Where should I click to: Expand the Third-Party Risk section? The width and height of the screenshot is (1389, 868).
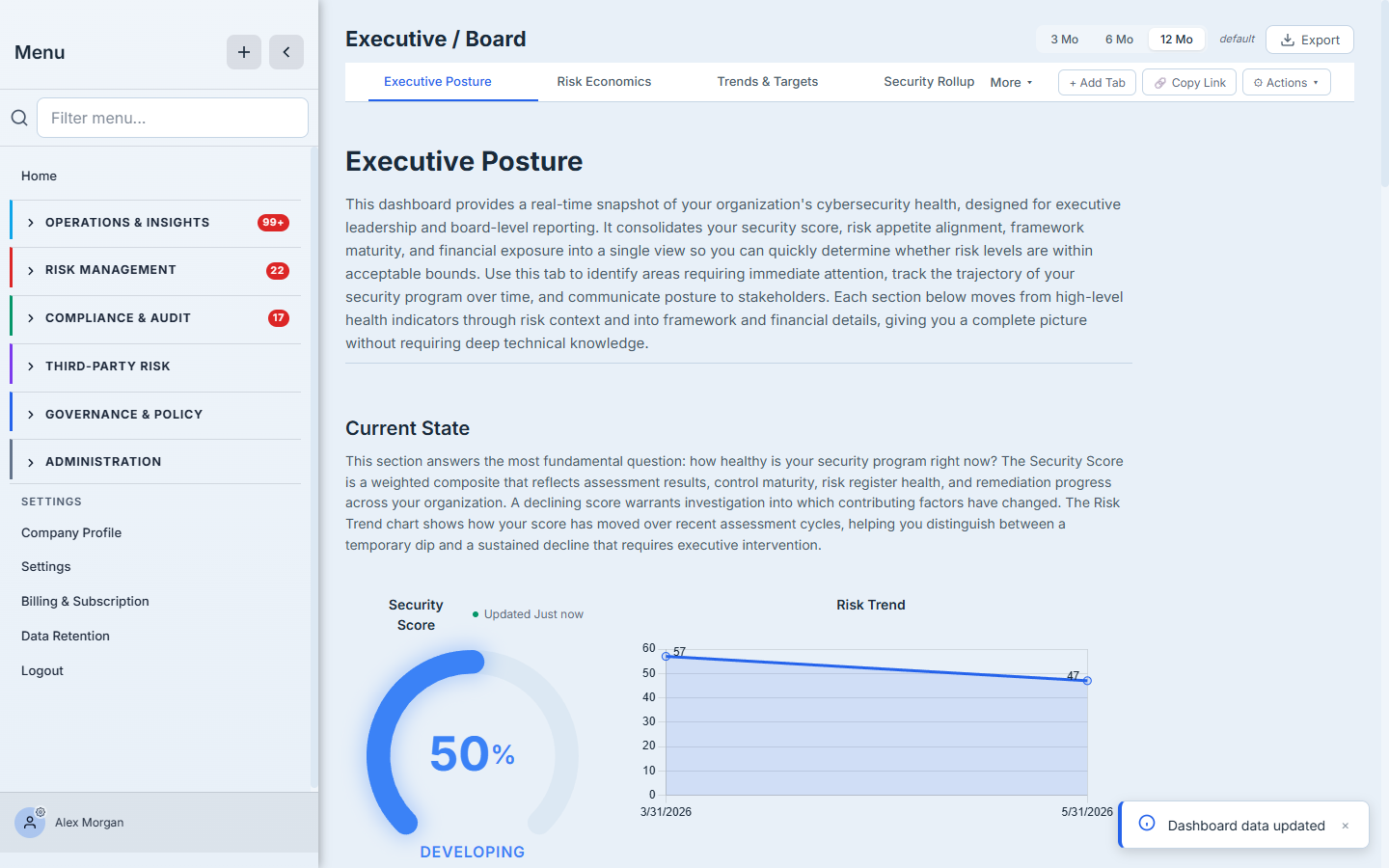tap(155, 366)
